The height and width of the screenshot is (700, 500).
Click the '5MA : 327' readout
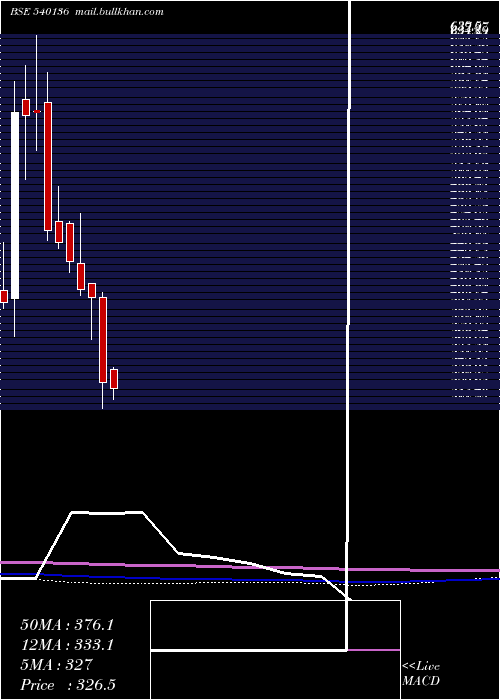56,665
